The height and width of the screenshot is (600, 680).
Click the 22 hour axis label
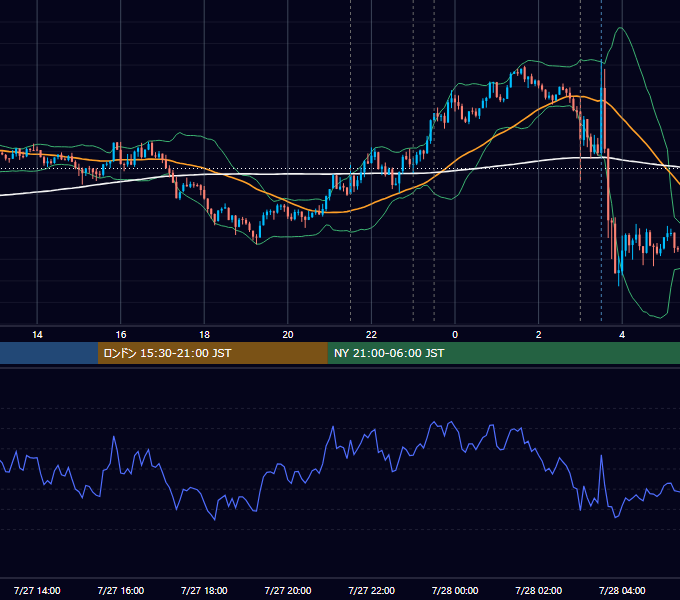coord(371,335)
